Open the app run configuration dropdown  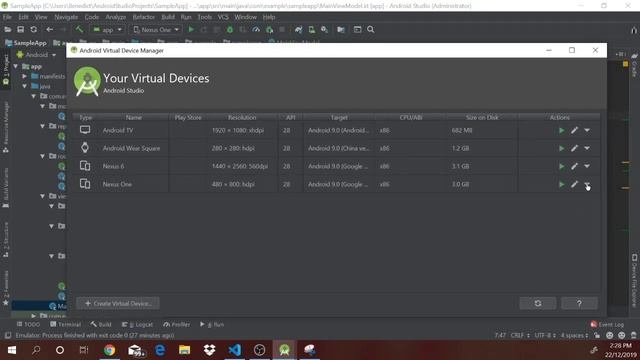click(x=107, y=30)
